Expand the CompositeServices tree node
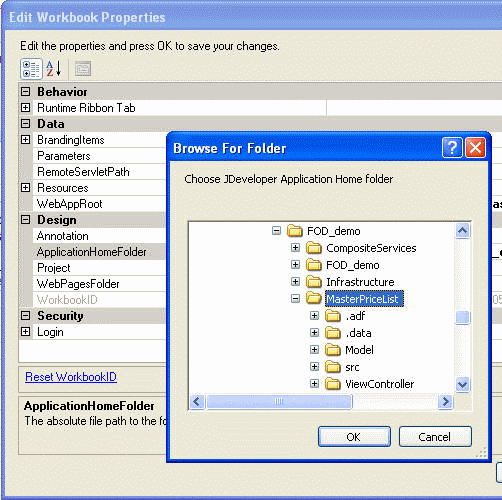 click(x=295, y=247)
